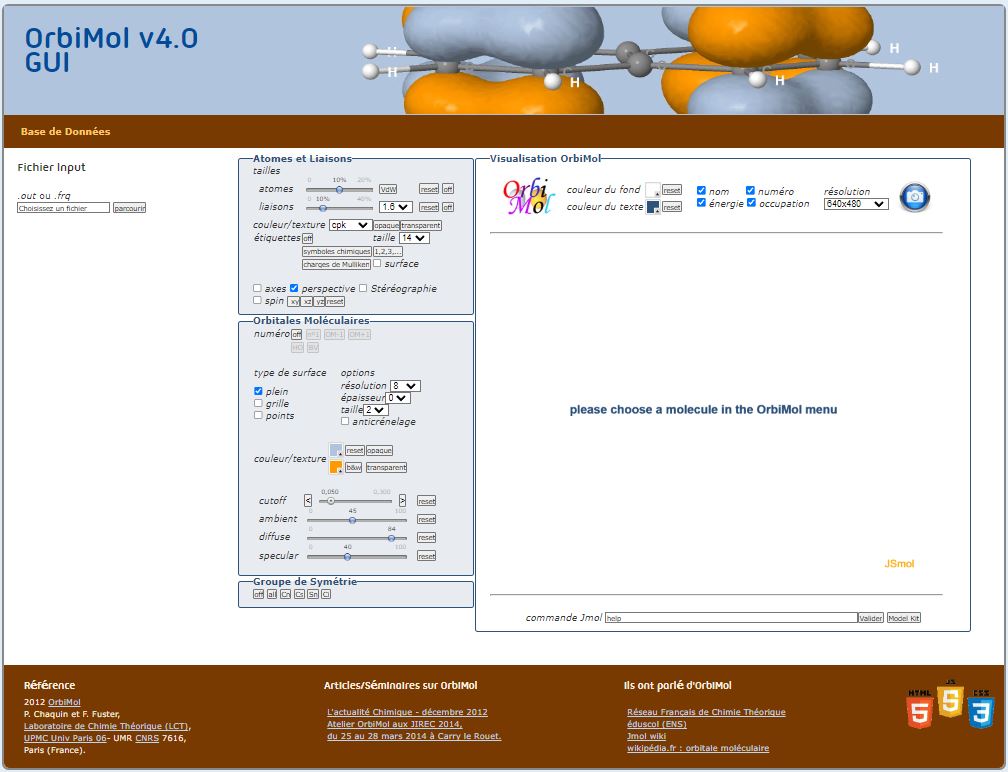Open the liaisons 1.6 dropdown
Screen dimensions: 1008x772
click(x=395, y=207)
